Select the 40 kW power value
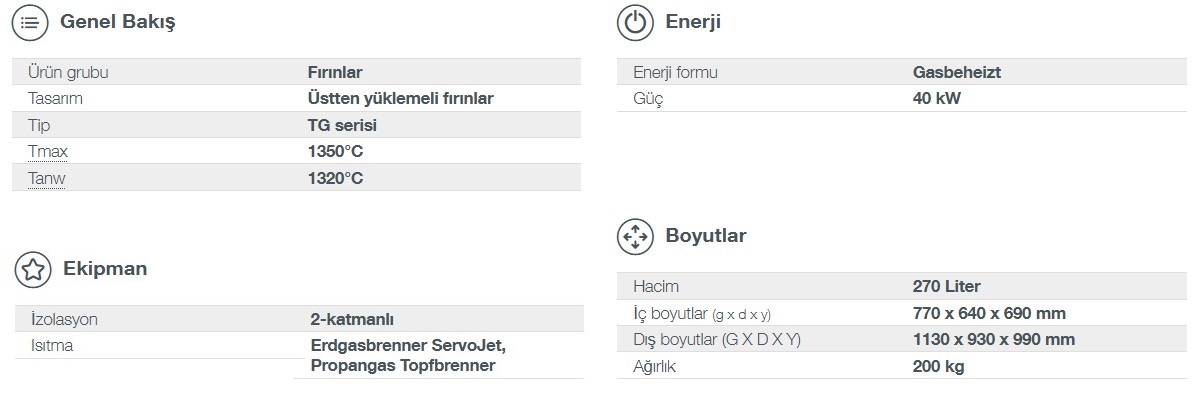1194x397 pixels. (x=937, y=98)
